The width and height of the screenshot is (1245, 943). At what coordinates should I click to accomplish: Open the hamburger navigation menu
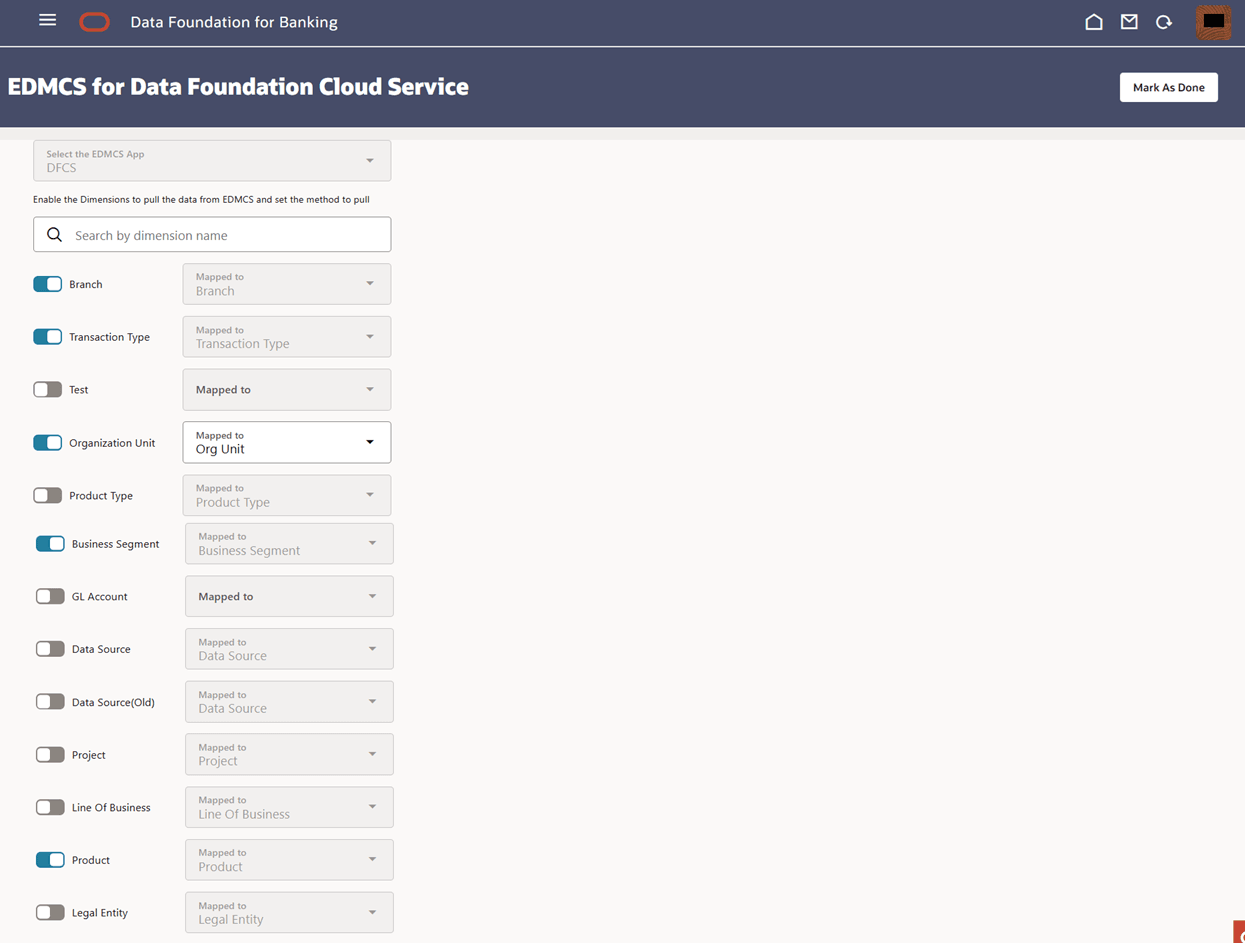tap(47, 20)
